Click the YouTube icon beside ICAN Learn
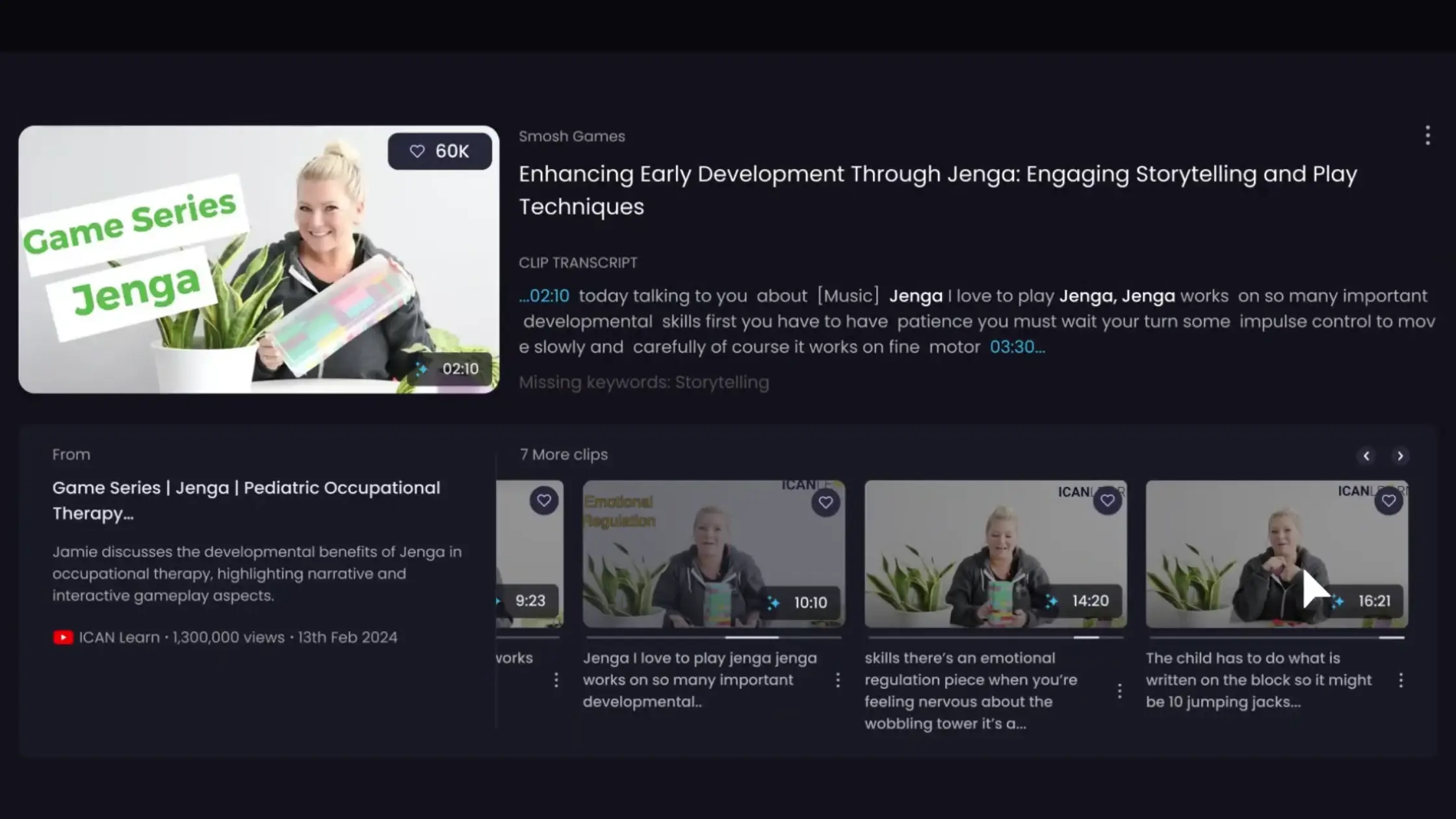 point(63,638)
